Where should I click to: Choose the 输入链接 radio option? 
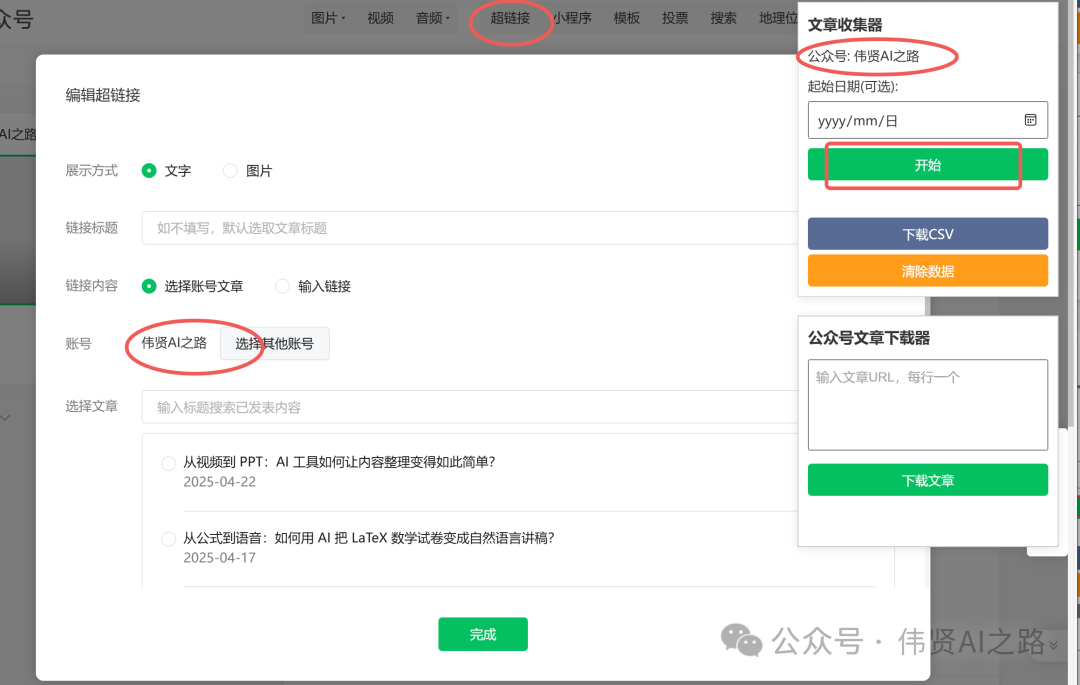pyautogui.click(x=282, y=286)
